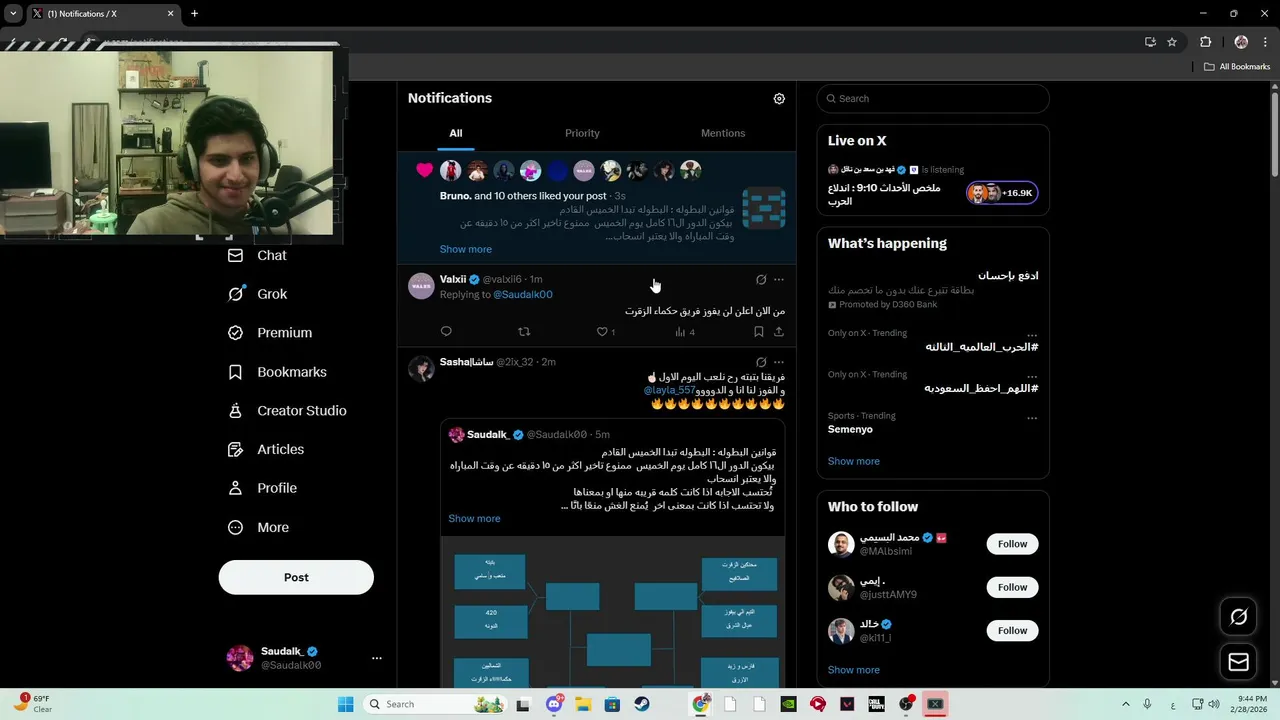This screenshot has height=720, width=1280.
Task: Bookmark this page with star icon
Action: click(x=1172, y=42)
